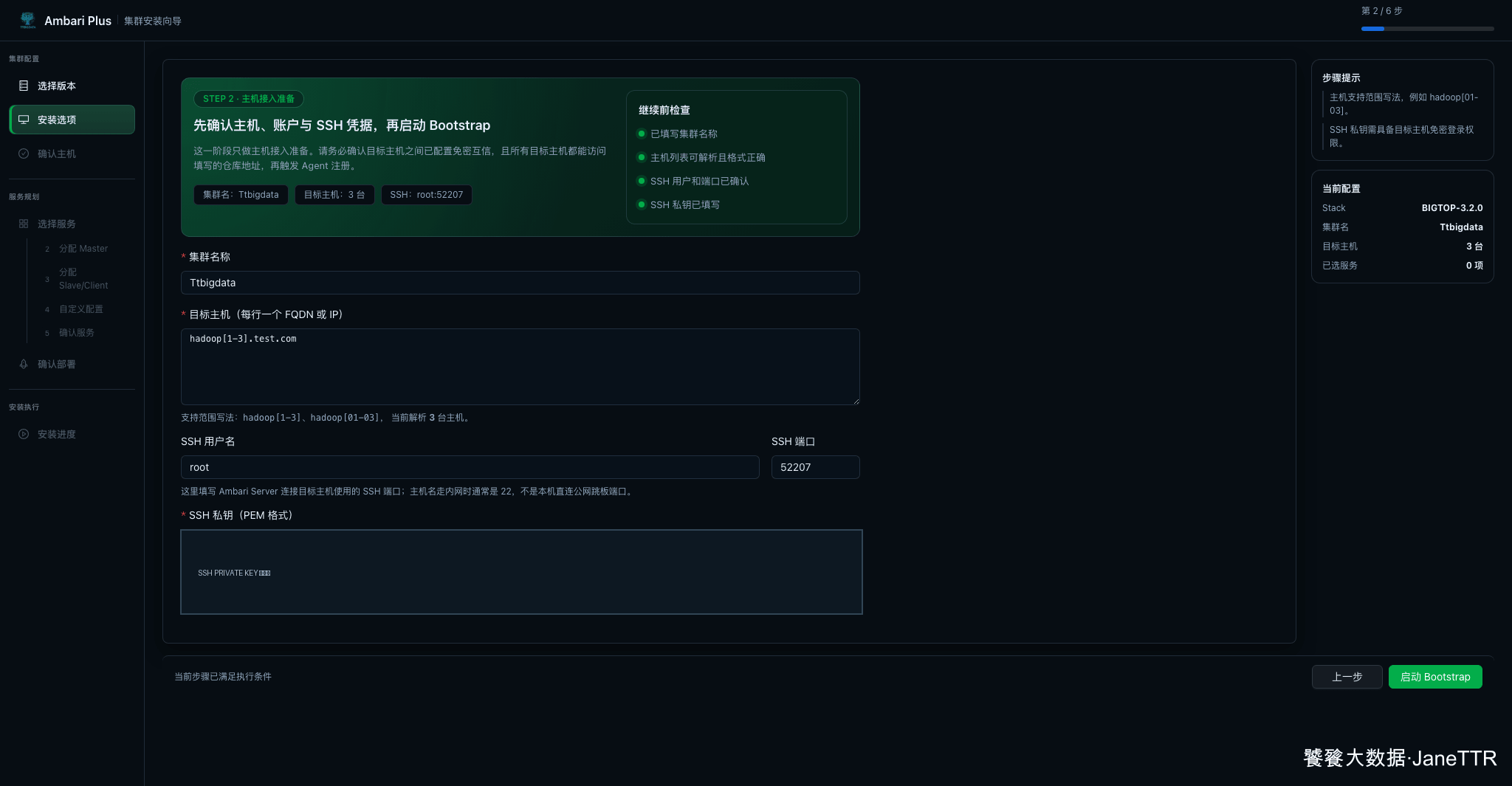Screen dimensions: 1512x786
Task: Click the textarea resize handle of 目标主机
Action: click(x=856, y=401)
